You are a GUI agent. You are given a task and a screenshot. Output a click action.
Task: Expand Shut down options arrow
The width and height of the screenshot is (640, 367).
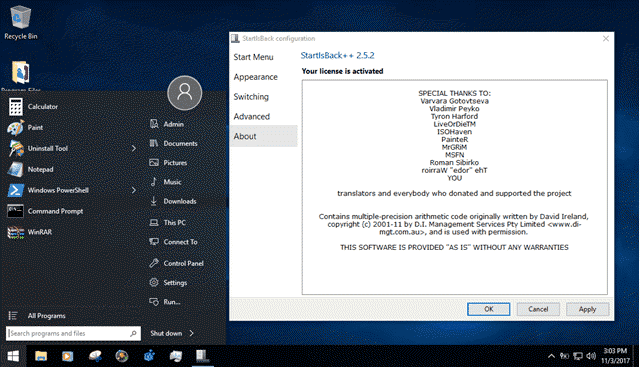coord(192,334)
